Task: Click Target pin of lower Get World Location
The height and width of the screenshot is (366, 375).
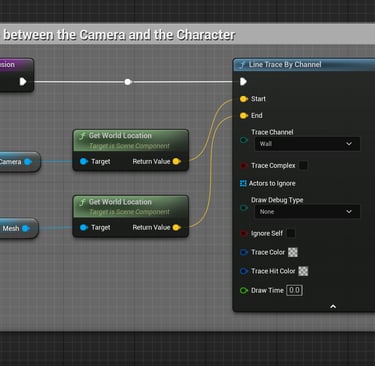Action: pos(84,228)
